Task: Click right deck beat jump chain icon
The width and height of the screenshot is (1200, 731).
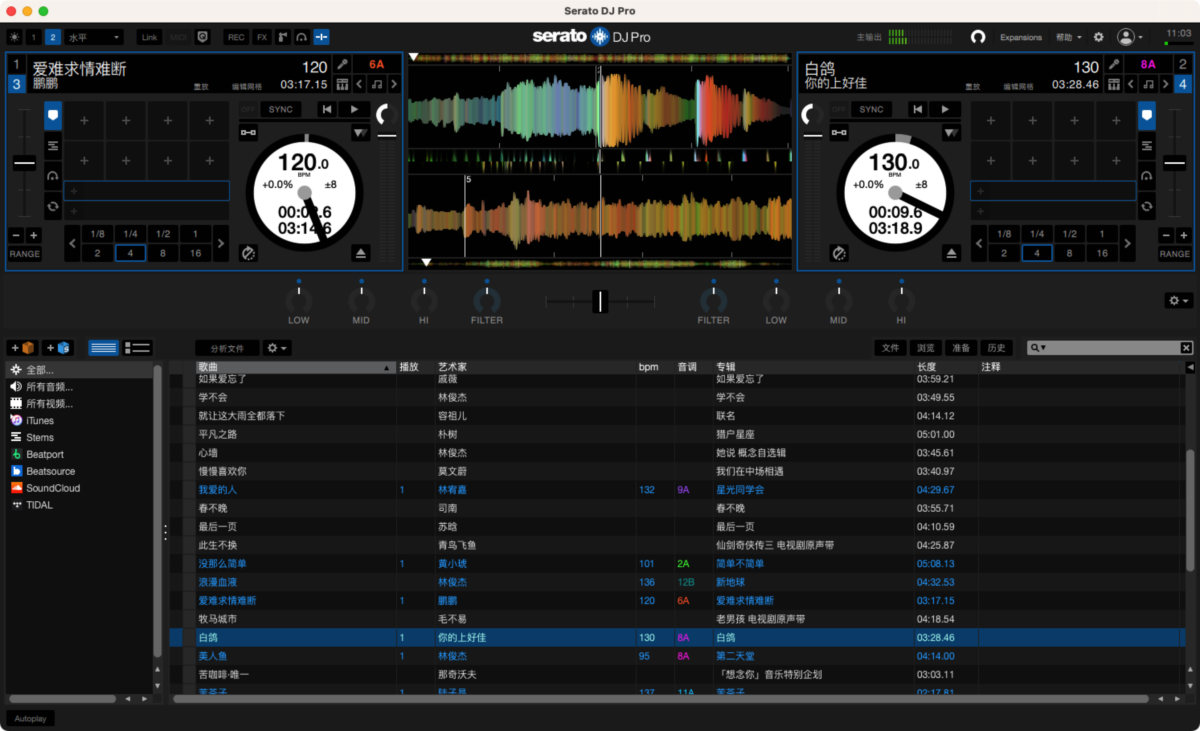Action: tap(838, 133)
